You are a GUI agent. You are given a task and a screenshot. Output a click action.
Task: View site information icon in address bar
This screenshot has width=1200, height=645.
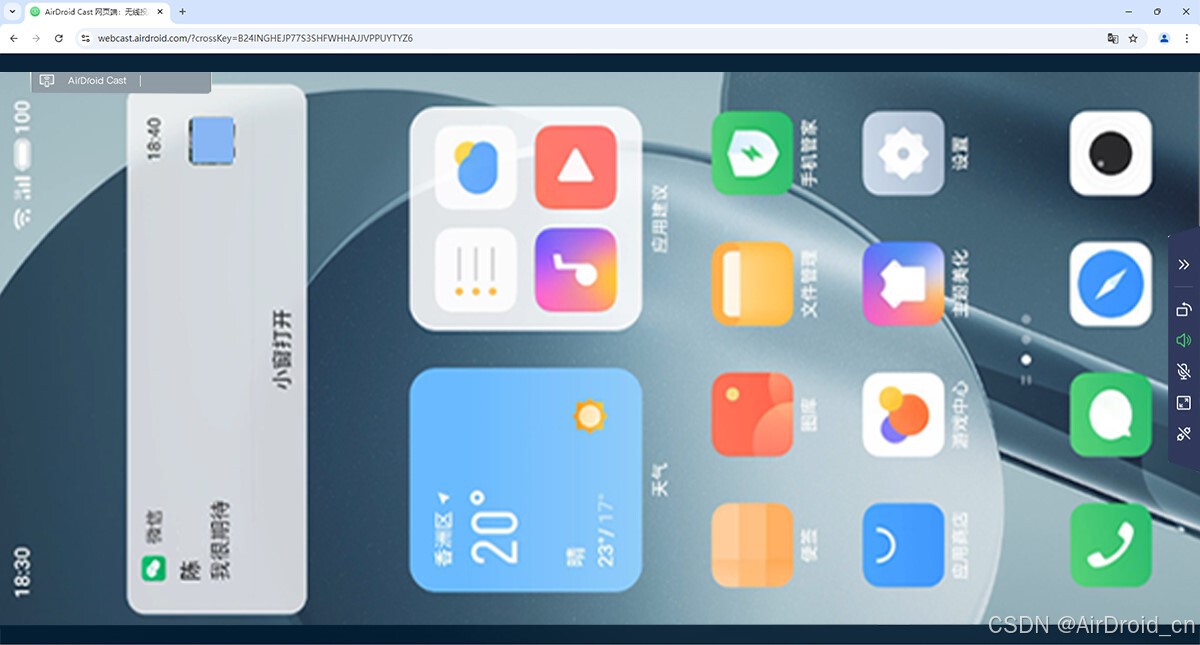click(x=86, y=38)
